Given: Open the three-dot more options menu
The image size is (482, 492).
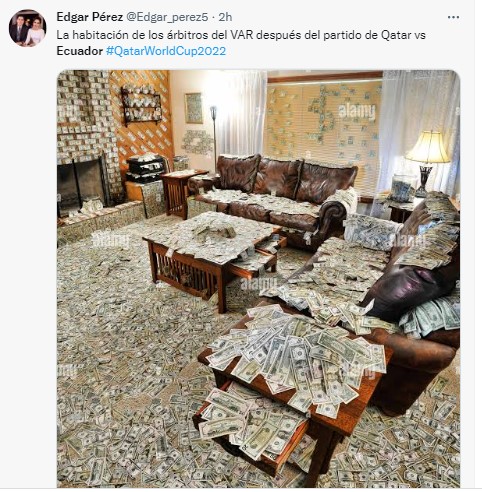Looking at the screenshot, I should pos(453,17).
